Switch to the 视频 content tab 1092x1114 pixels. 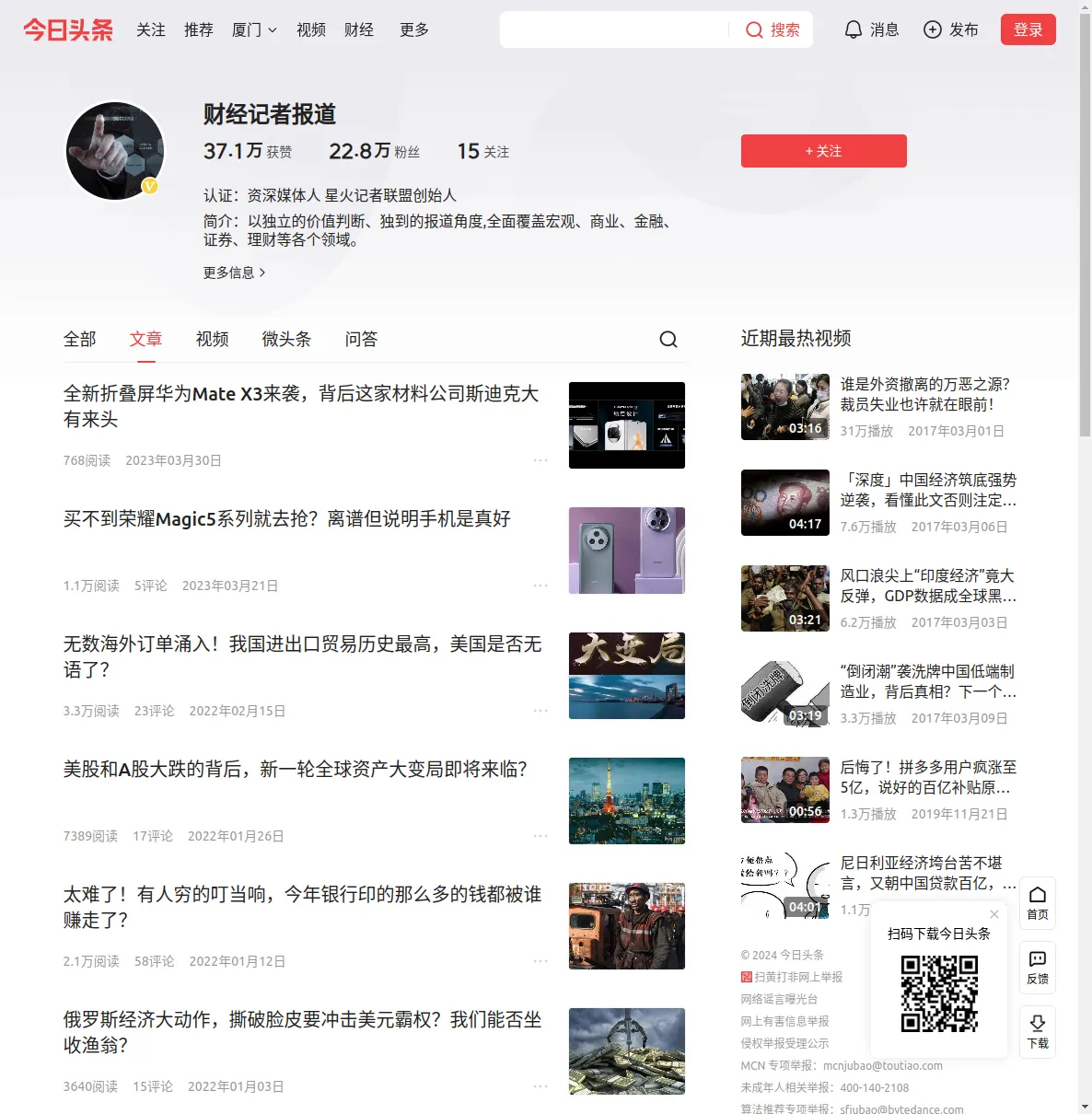click(x=213, y=340)
